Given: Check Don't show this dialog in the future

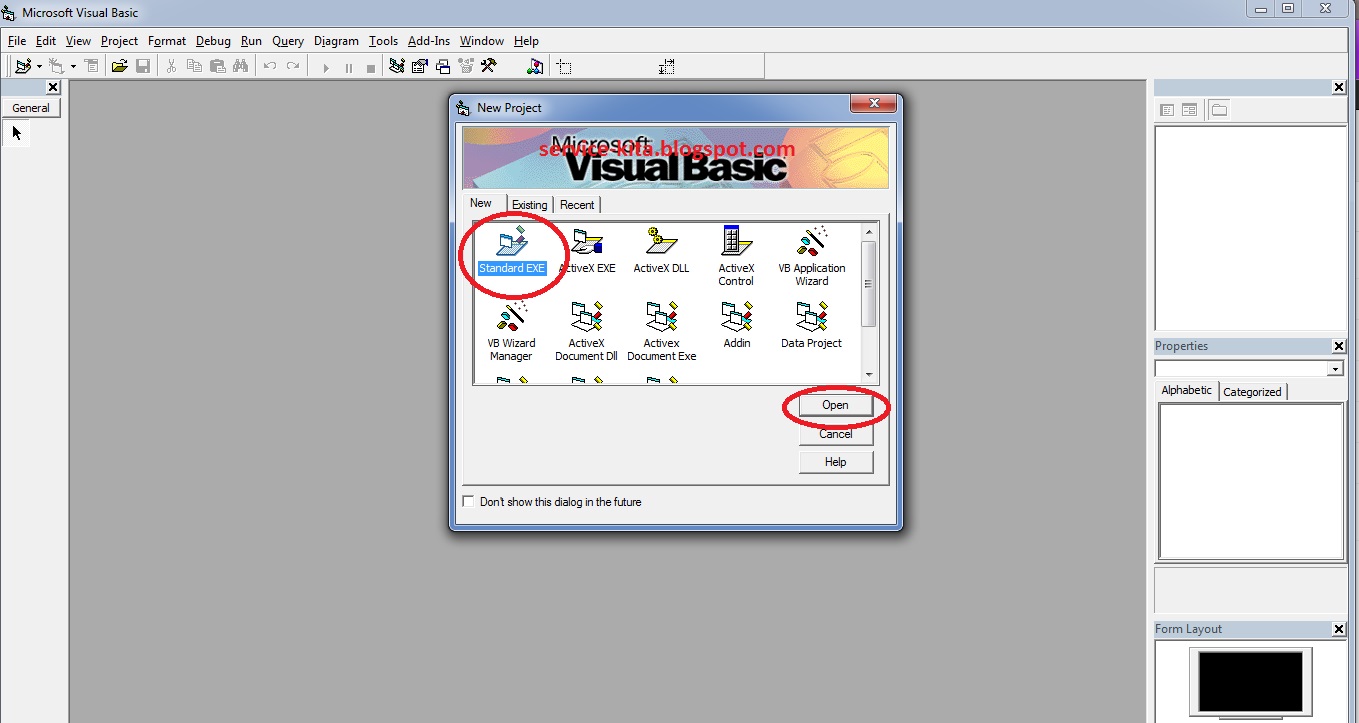Looking at the screenshot, I should (468, 501).
